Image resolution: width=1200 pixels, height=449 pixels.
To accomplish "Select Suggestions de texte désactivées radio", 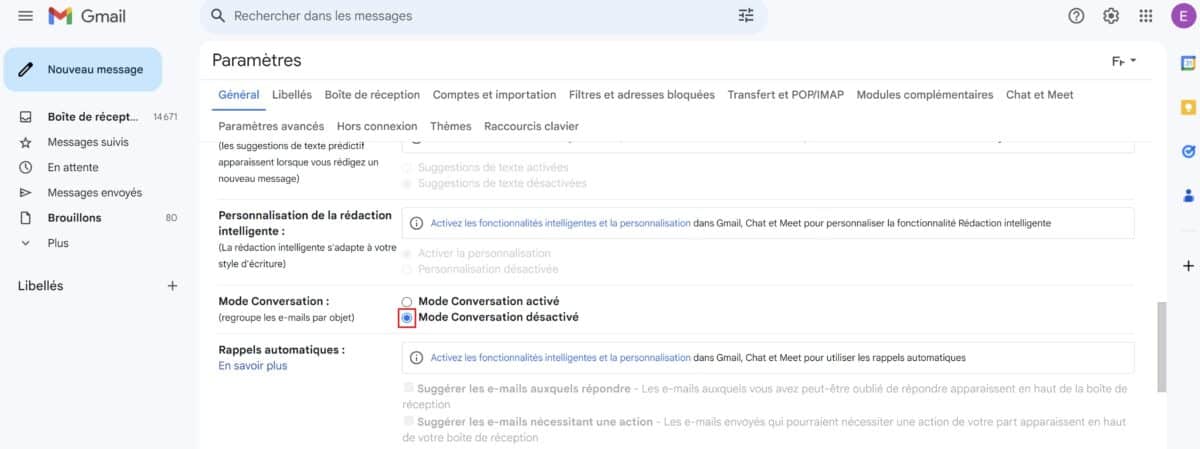I will (x=407, y=184).
